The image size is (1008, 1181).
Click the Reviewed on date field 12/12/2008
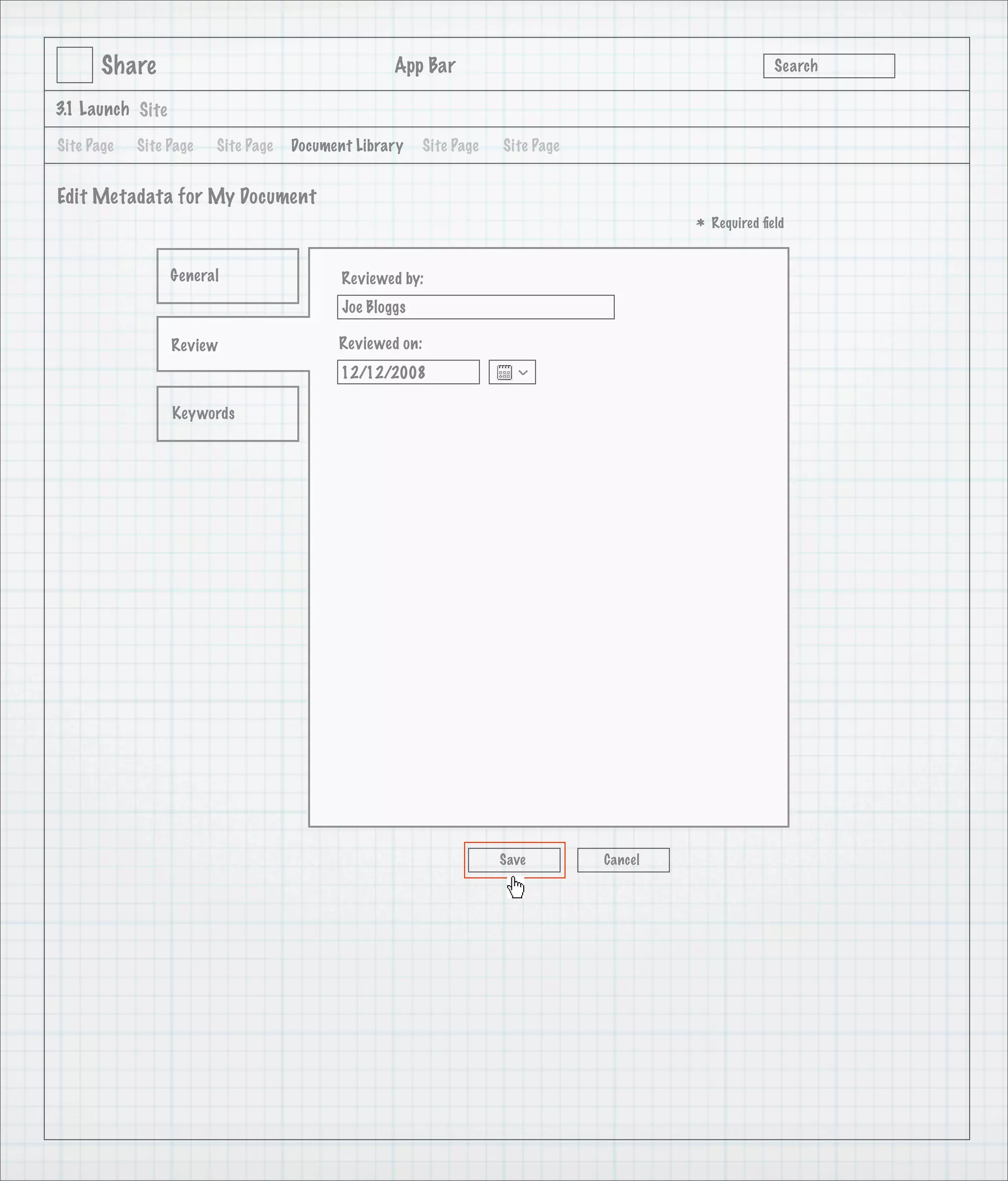[408, 372]
